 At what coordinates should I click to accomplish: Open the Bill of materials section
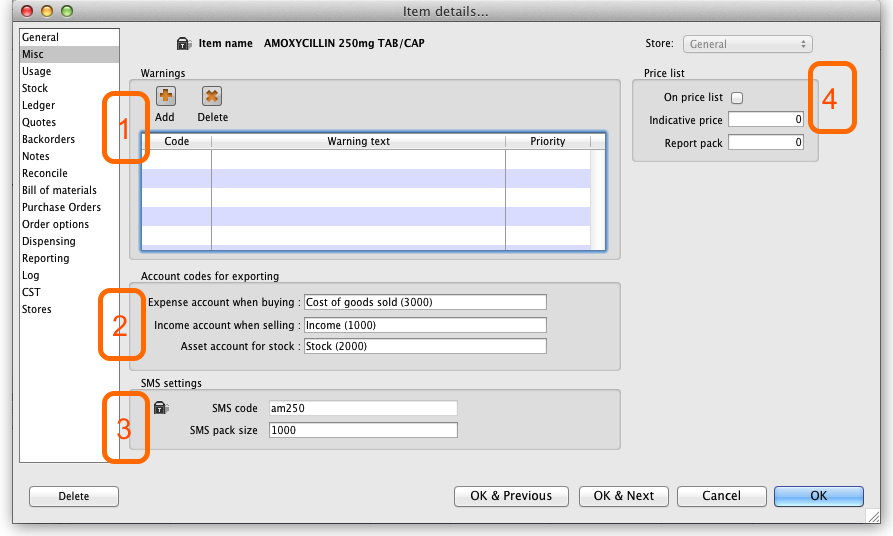pos(60,190)
